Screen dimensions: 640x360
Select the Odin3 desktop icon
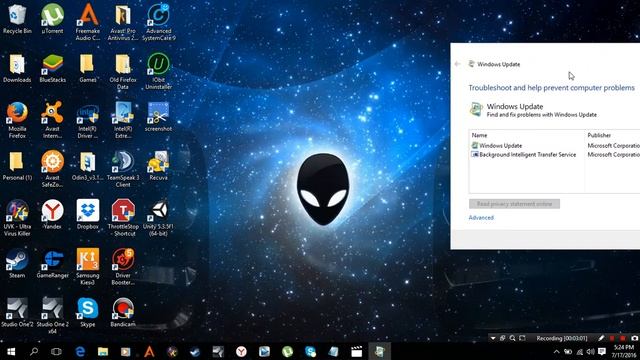[88, 166]
